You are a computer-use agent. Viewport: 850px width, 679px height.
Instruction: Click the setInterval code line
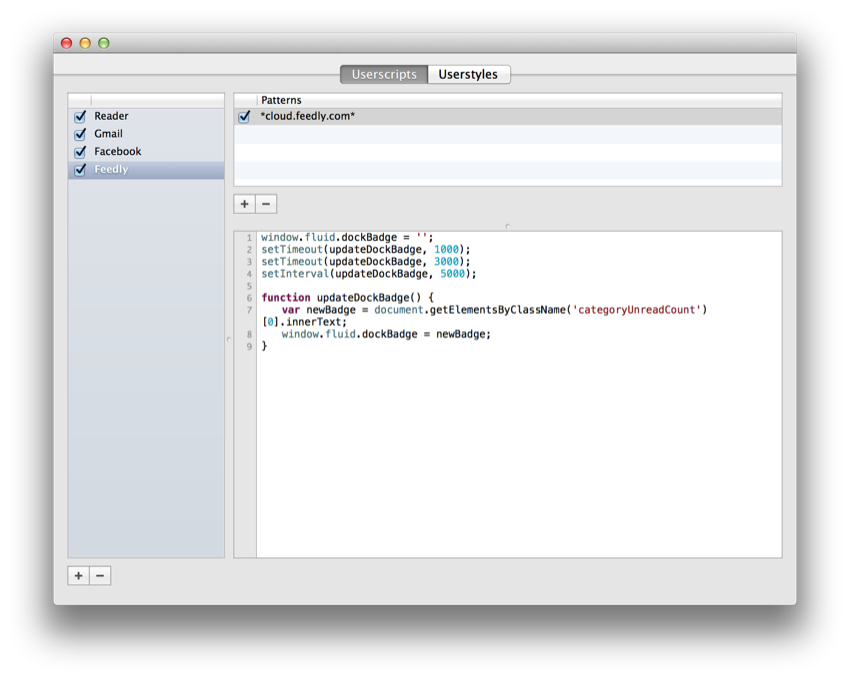[x=369, y=274]
